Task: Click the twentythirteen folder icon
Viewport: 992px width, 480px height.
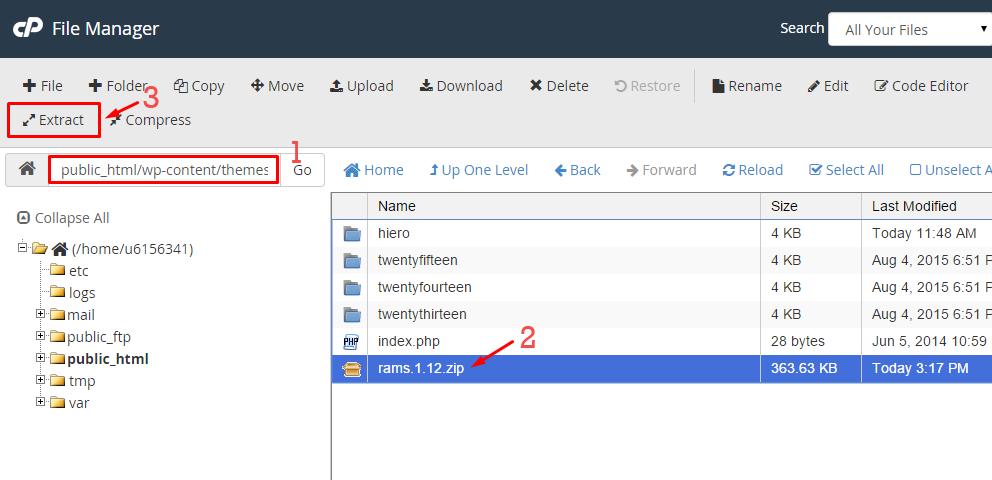Action: [352, 314]
